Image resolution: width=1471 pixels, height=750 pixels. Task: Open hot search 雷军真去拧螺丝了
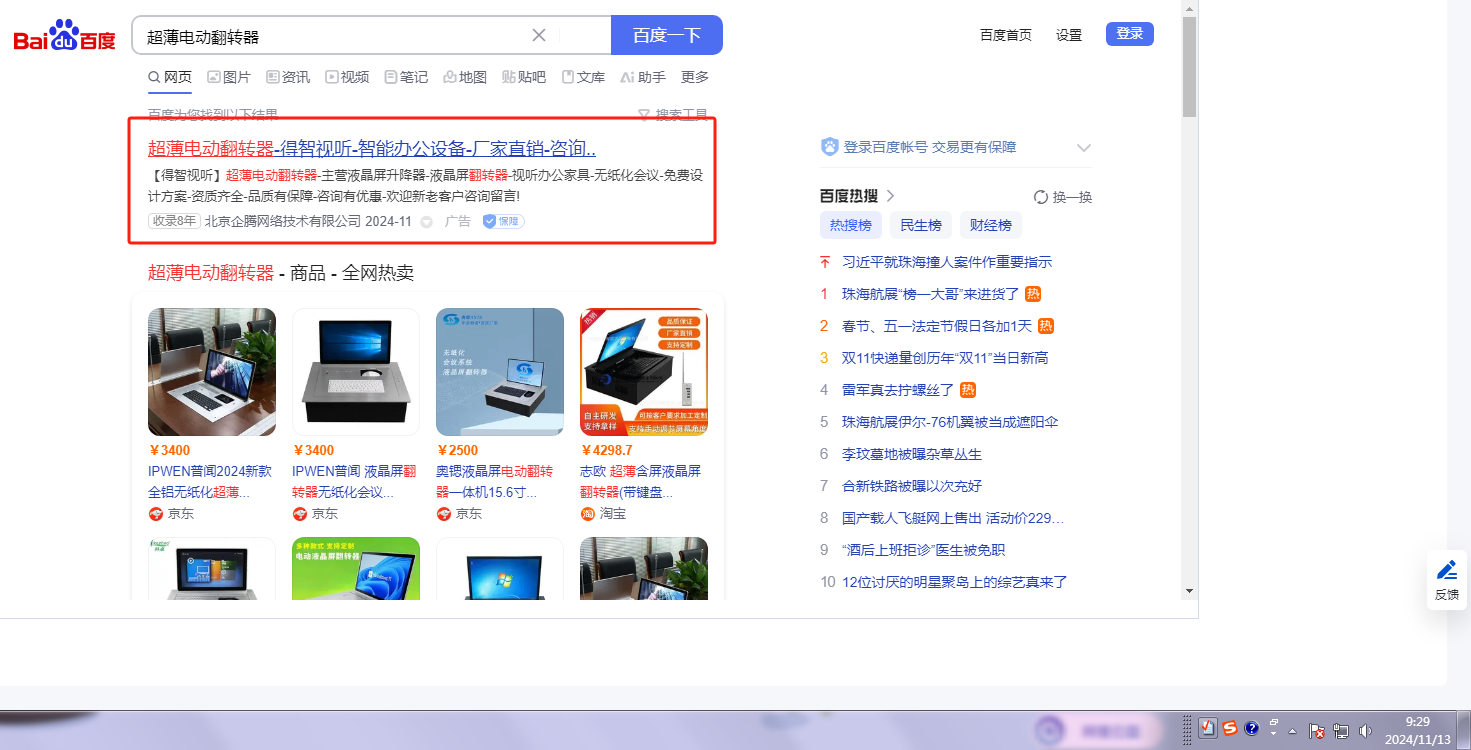(x=898, y=390)
